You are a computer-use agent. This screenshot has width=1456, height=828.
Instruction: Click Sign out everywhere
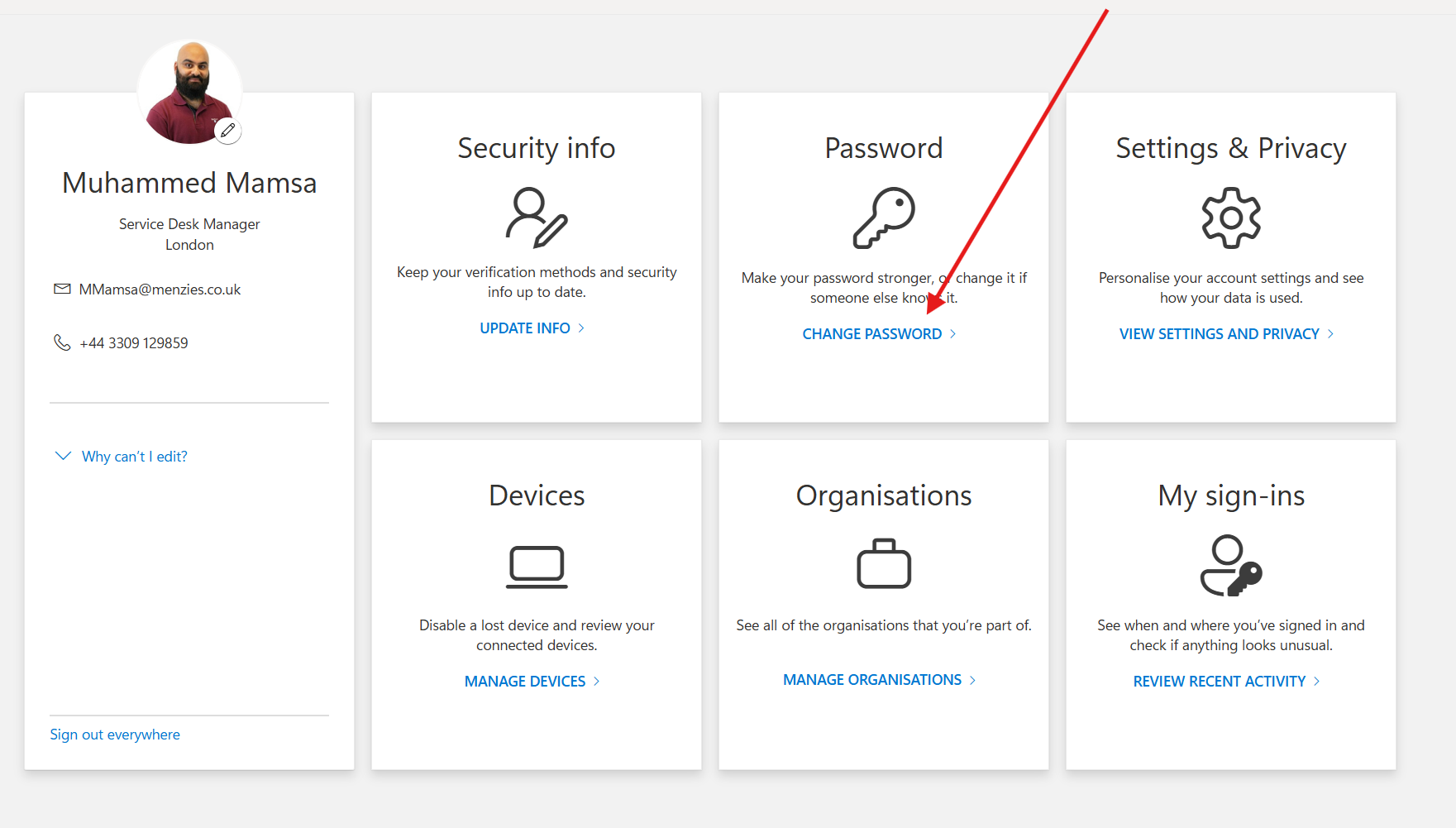point(115,735)
